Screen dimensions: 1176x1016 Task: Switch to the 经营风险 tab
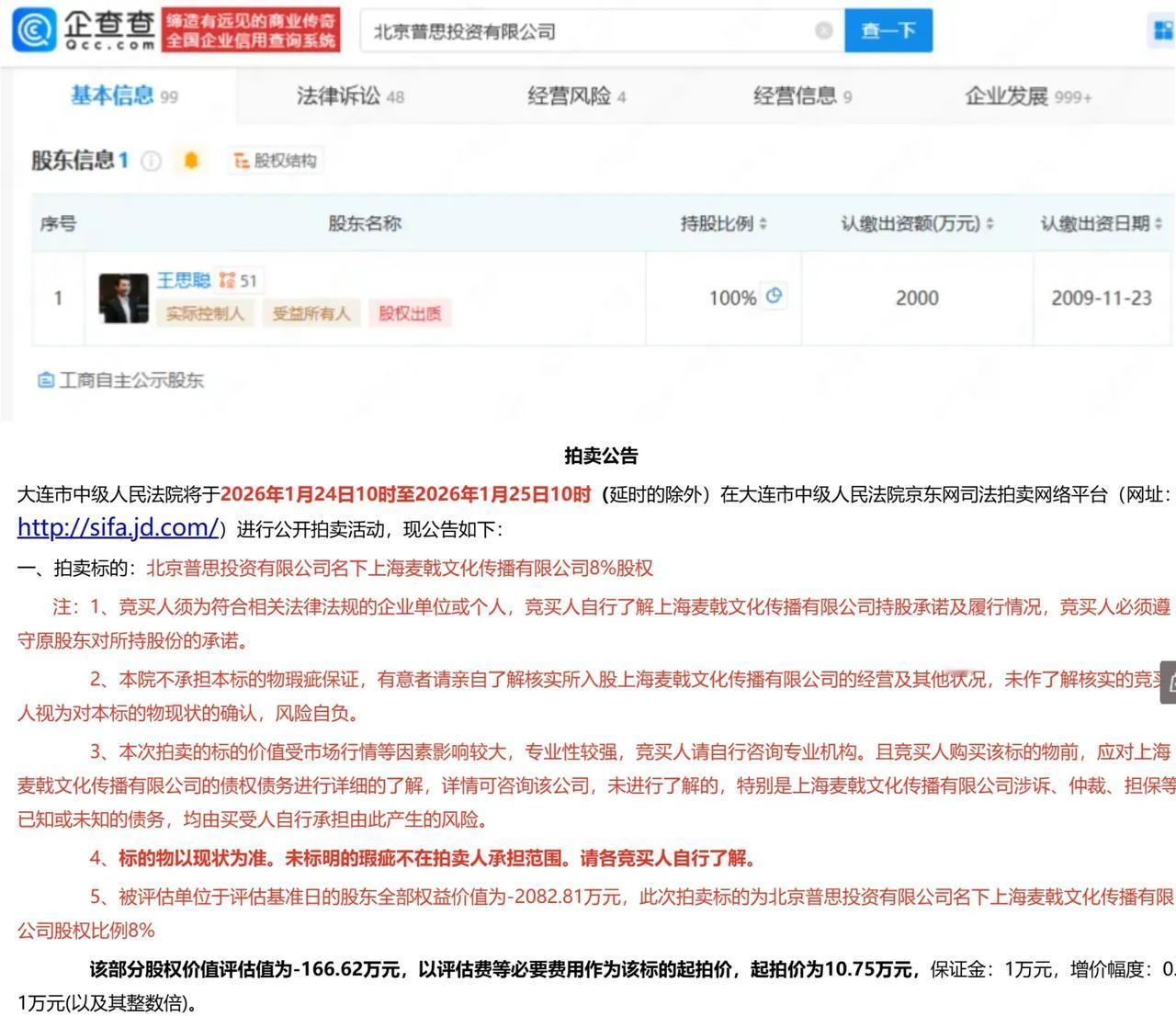(x=577, y=96)
